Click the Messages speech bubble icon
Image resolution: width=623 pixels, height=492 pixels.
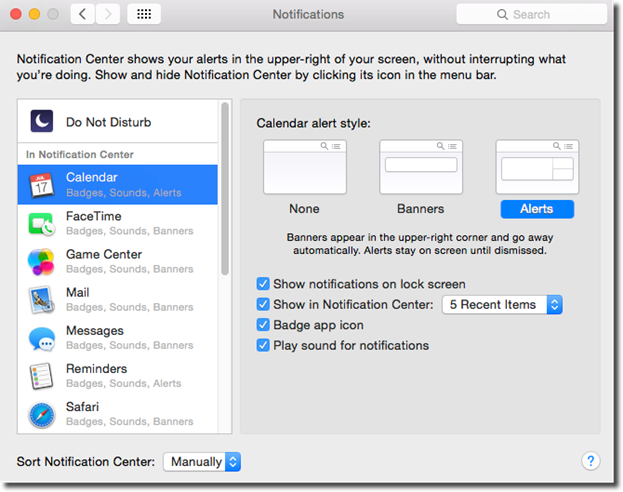(42, 339)
